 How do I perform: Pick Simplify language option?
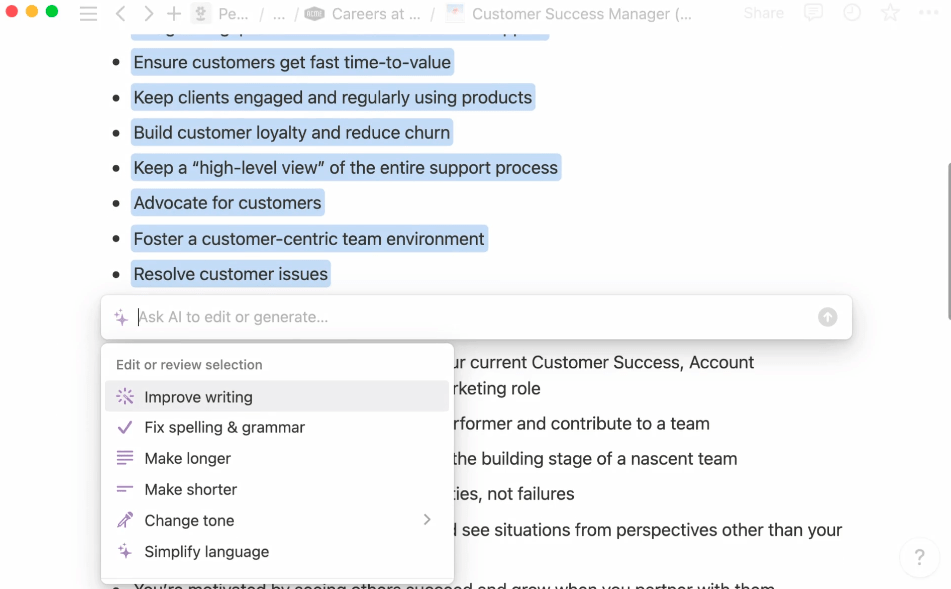click(206, 551)
